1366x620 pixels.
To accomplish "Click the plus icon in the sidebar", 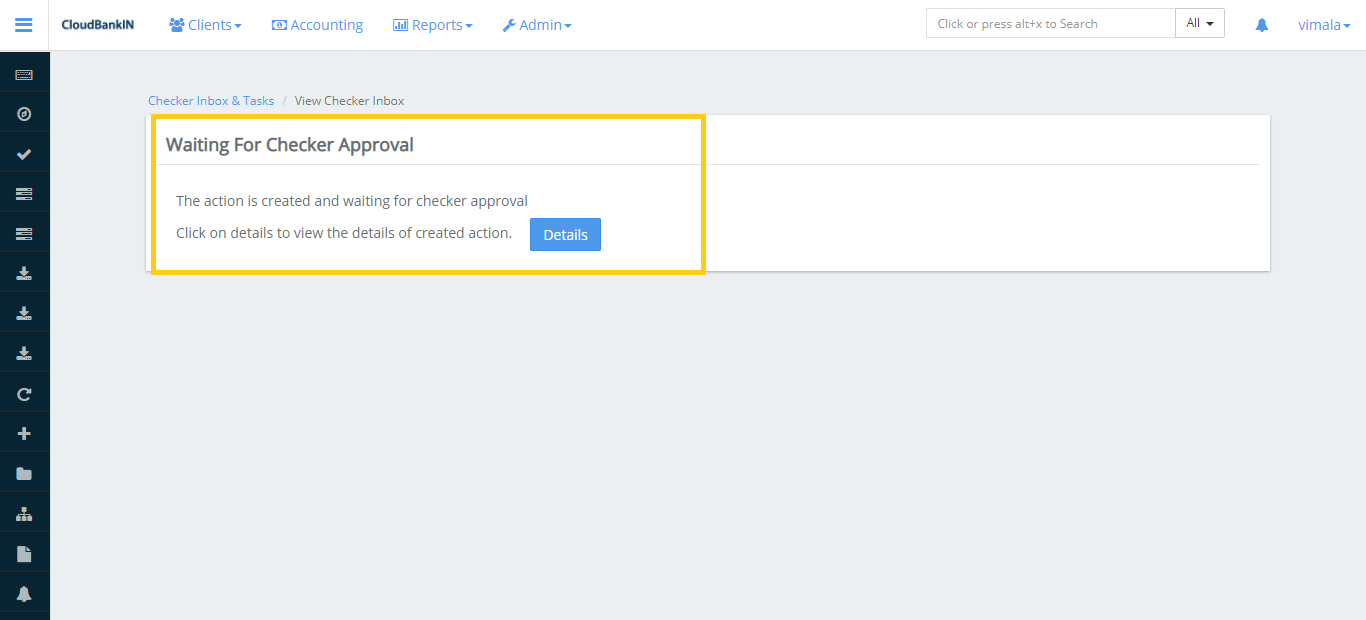I will click(24, 432).
